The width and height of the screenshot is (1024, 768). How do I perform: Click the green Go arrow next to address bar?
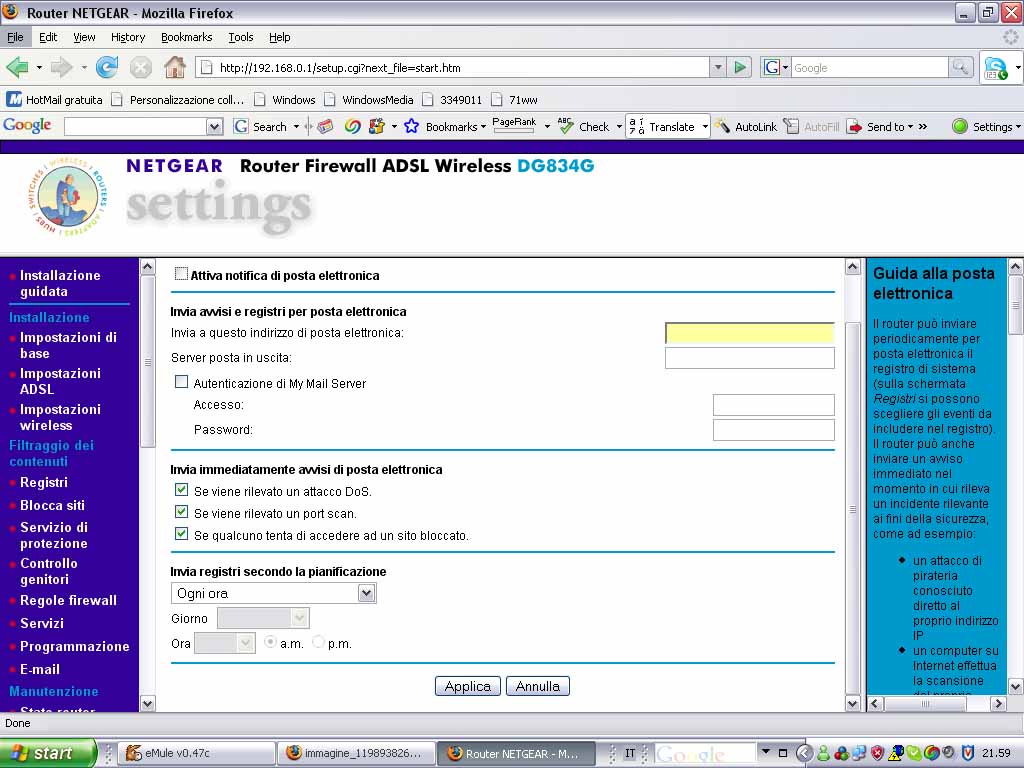740,67
